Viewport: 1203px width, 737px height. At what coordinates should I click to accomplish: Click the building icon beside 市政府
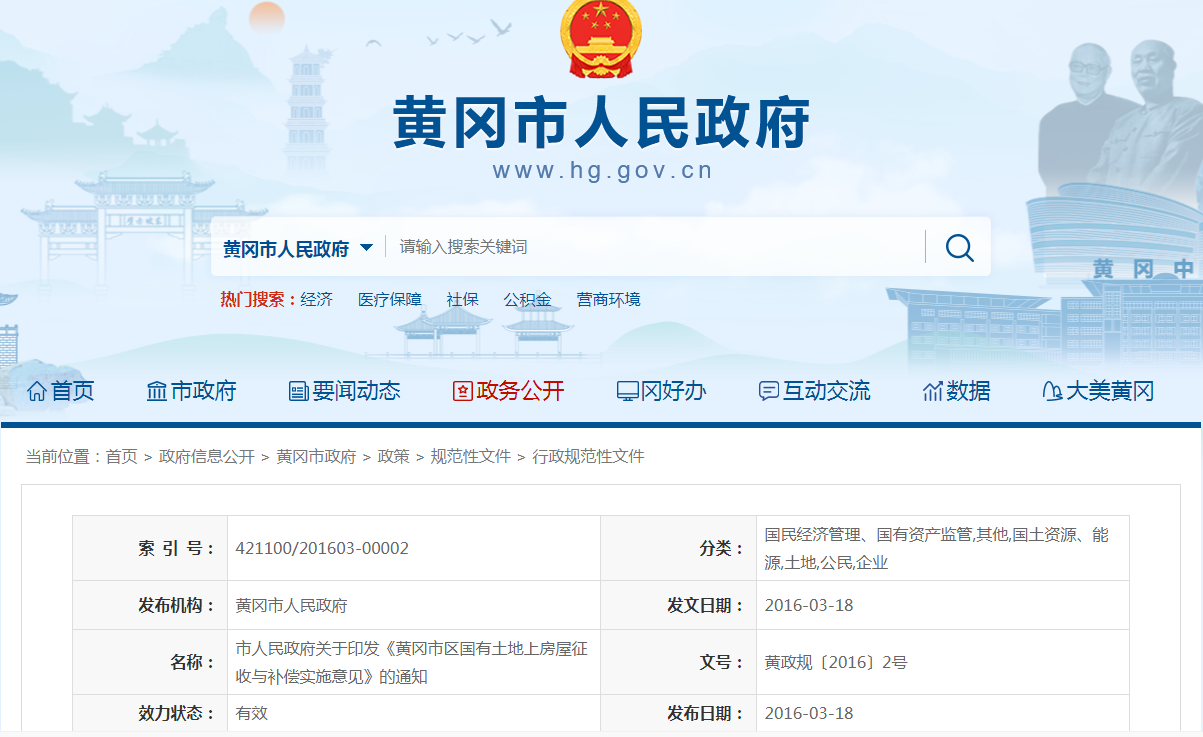(x=156, y=391)
